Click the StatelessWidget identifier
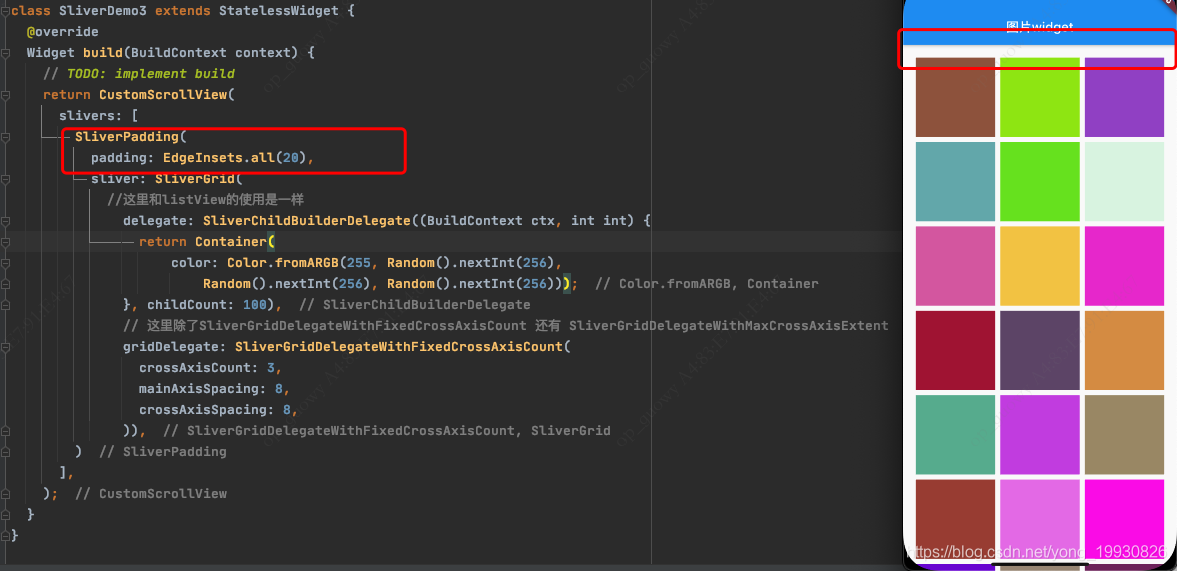This screenshot has width=1177, height=571. click(278, 11)
